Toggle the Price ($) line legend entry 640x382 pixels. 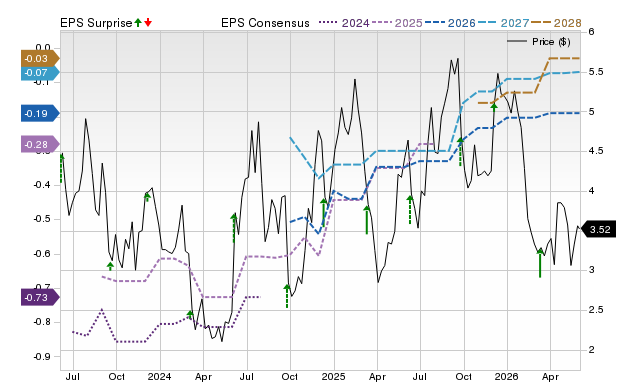point(539,42)
